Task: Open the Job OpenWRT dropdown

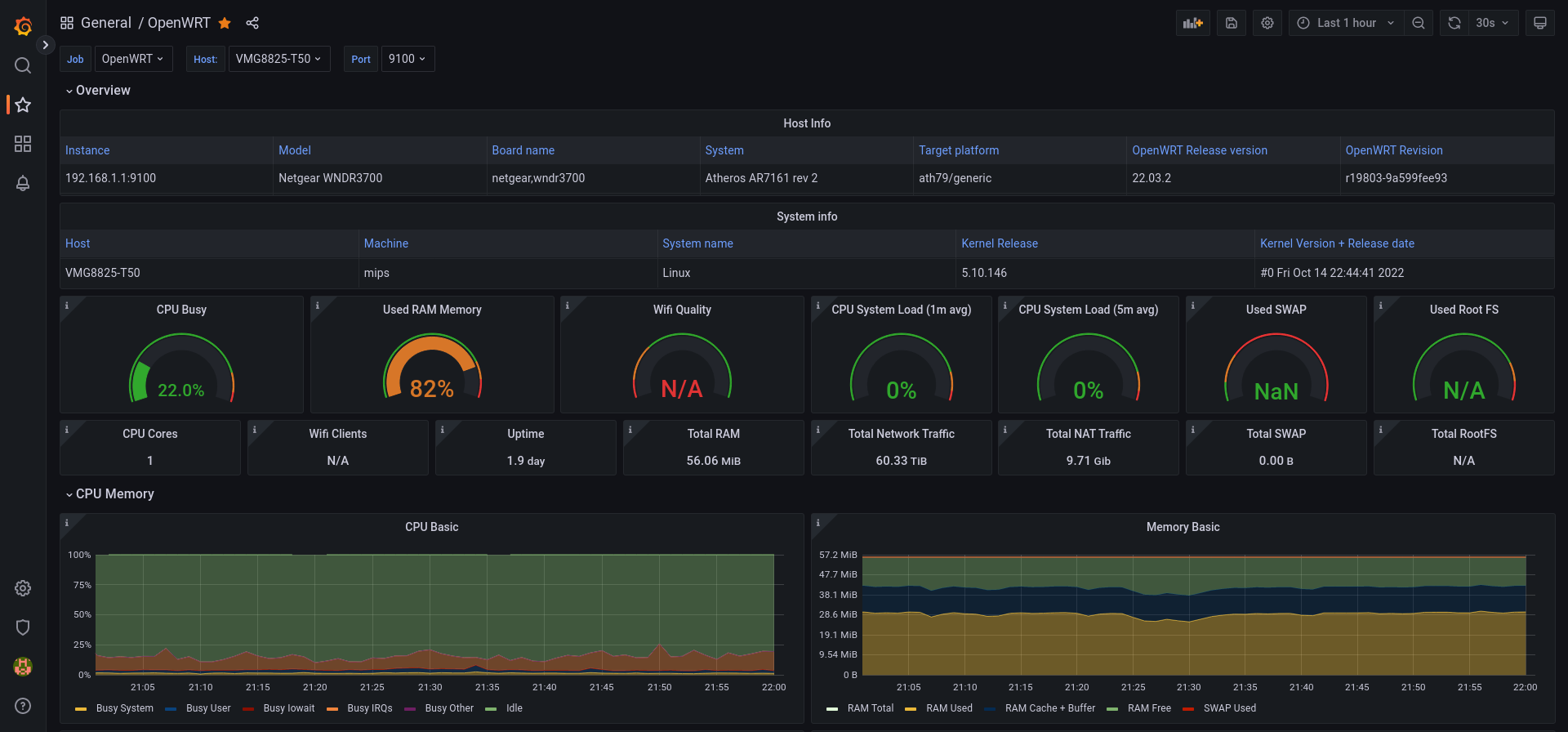Action: [x=134, y=59]
